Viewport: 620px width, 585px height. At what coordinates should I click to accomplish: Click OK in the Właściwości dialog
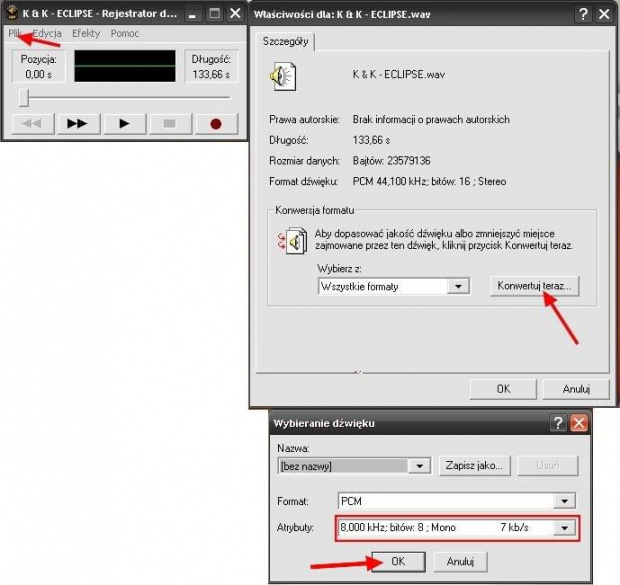click(x=503, y=389)
